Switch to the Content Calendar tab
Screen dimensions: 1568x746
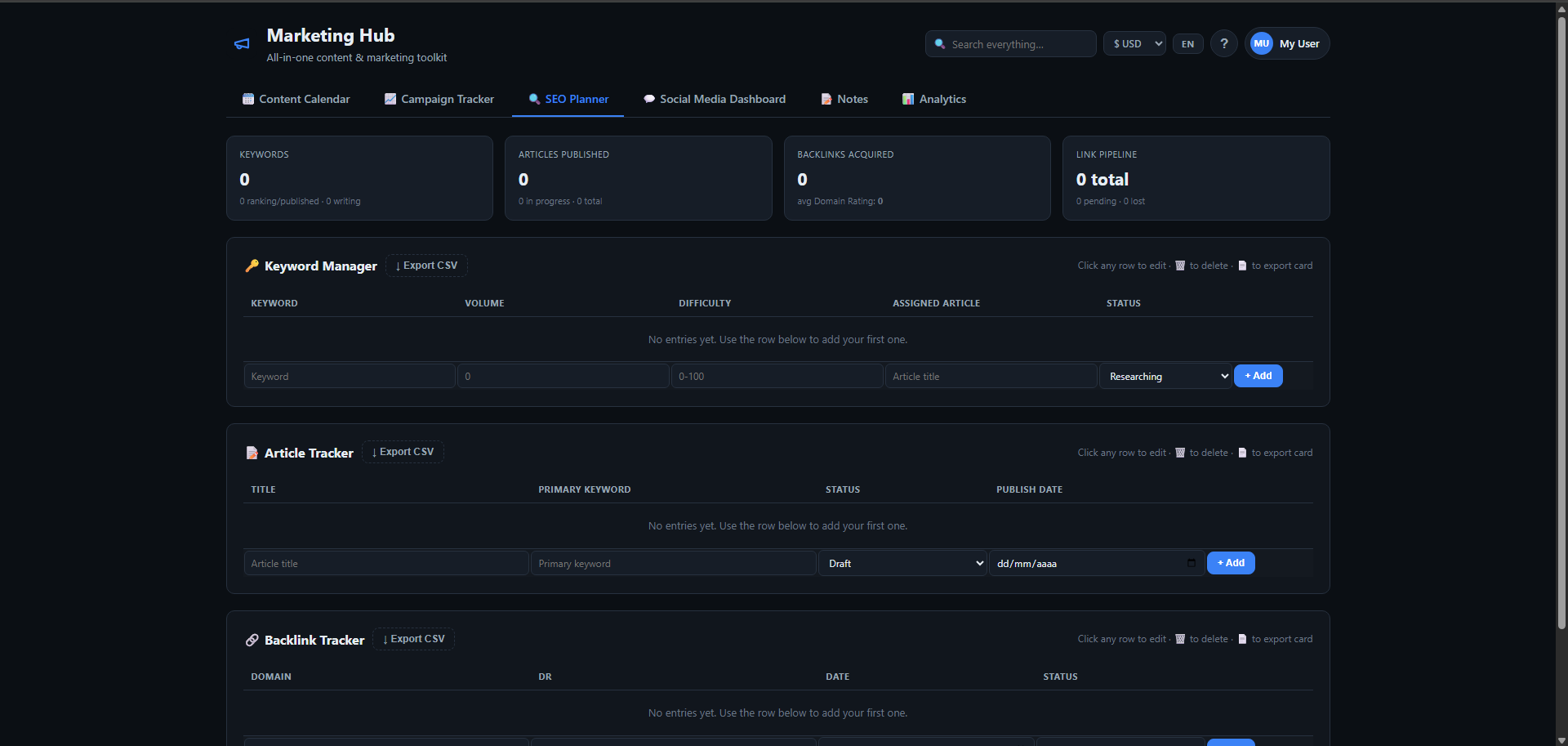coord(296,99)
